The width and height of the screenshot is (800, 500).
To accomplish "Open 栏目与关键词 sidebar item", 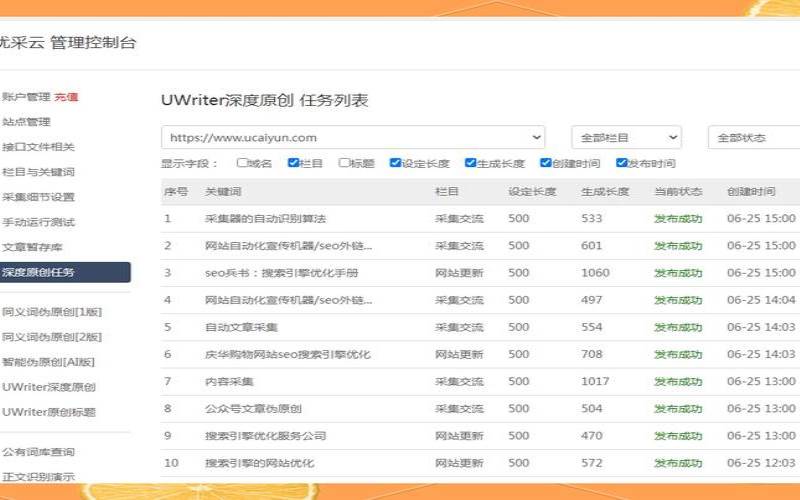I will [x=38, y=172].
